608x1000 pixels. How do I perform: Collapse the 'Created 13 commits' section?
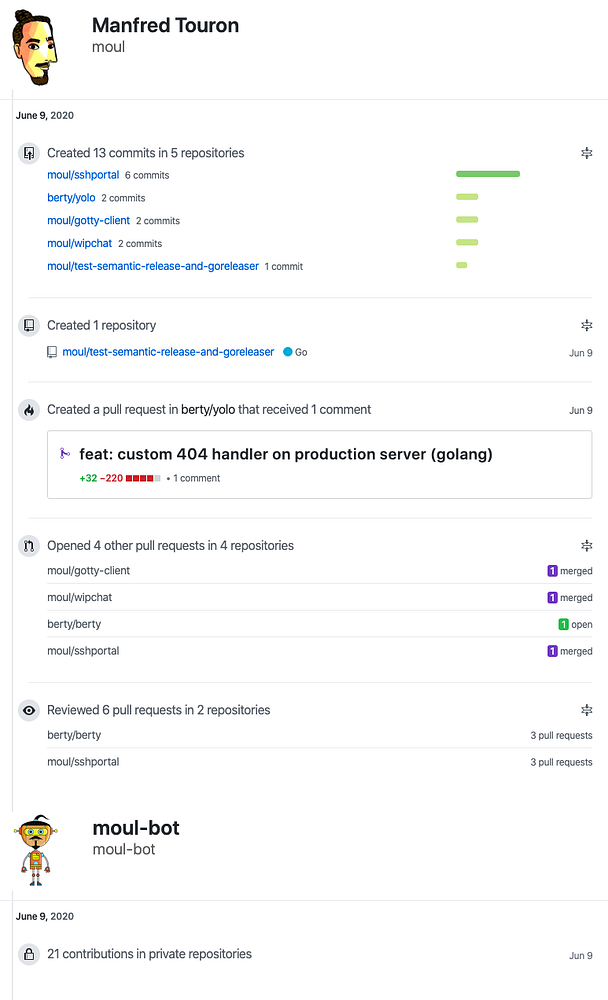click(587, 153)
